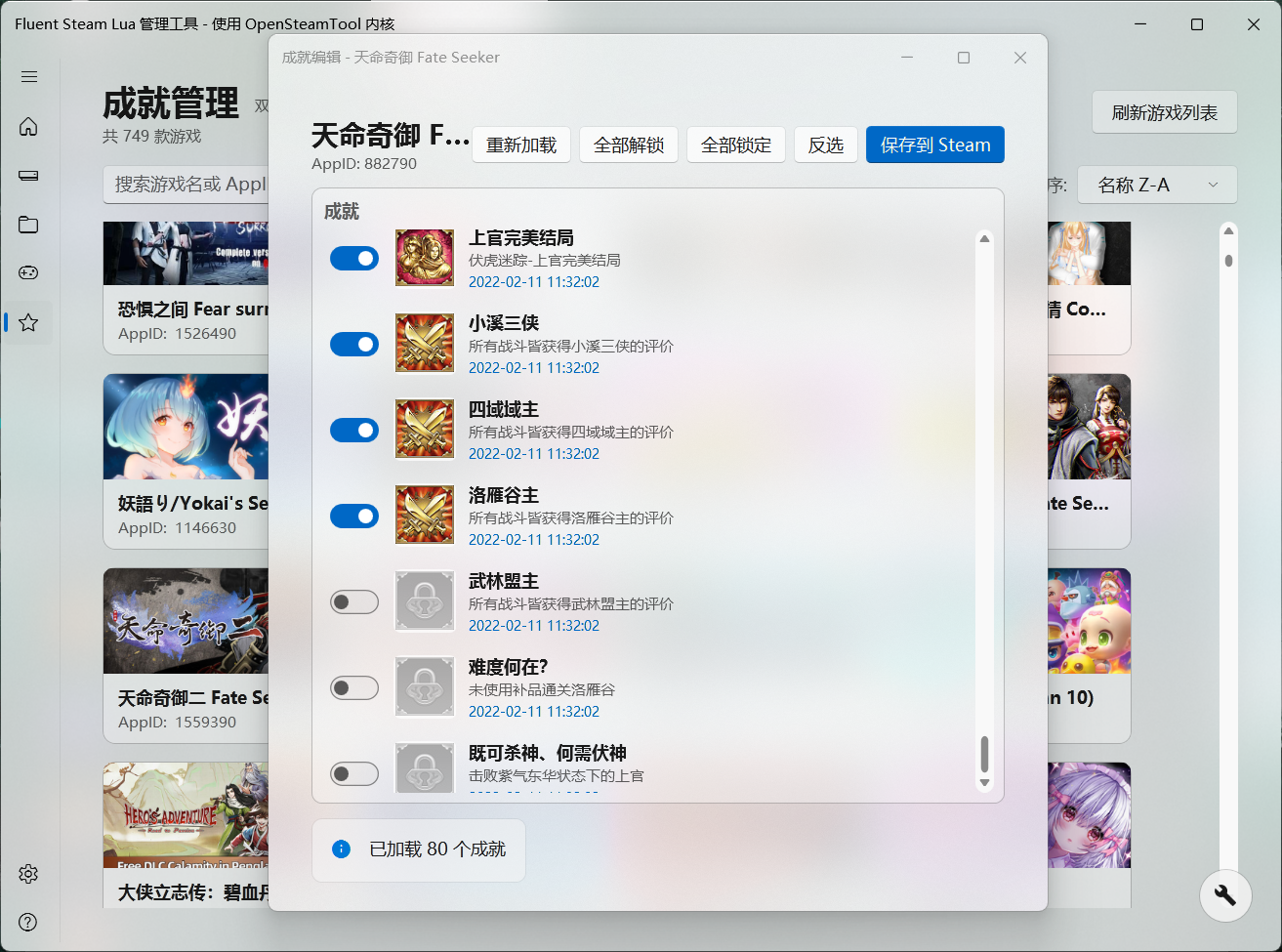Click the 所有战斗皆获得小溪三侠的评价 description
The width and height of the screenshot is (1282, 952).
pyautogui.click(x=571, y=347)
